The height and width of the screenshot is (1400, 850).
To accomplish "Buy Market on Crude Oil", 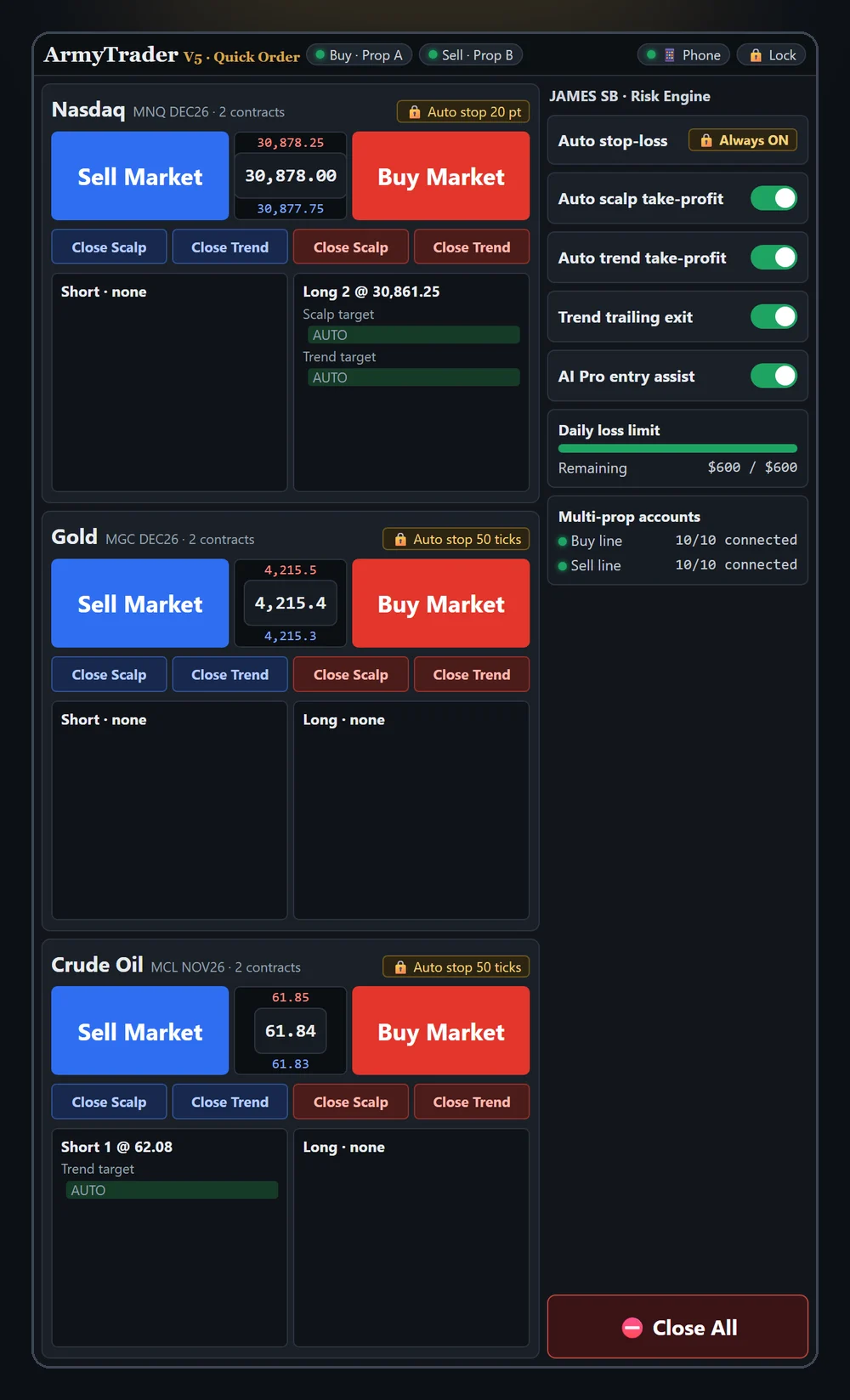I will tap(441, 1031).
